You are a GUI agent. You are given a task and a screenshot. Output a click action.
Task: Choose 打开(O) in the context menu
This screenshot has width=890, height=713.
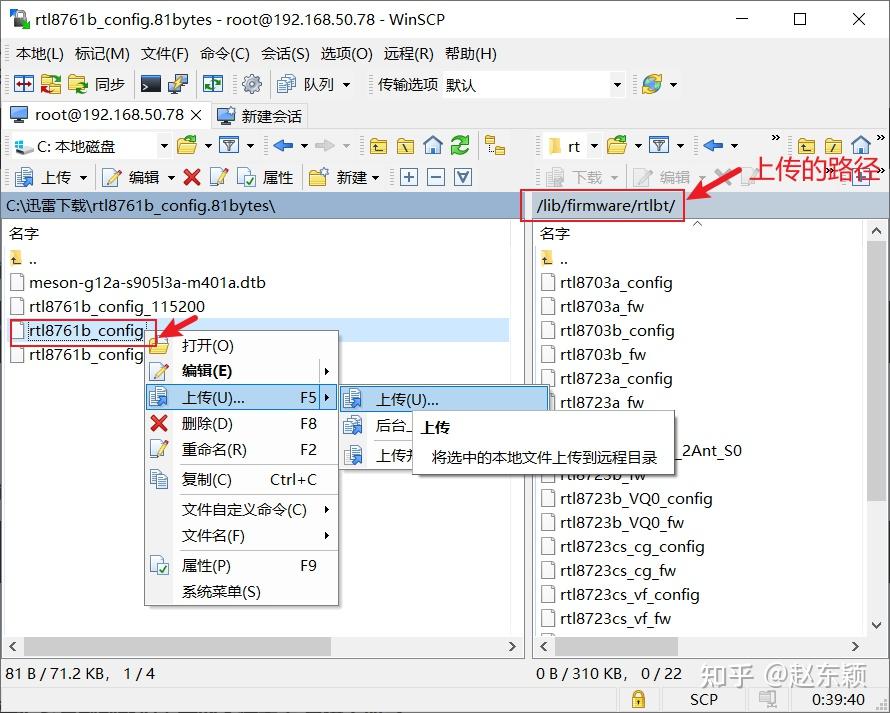coord(242,346)
